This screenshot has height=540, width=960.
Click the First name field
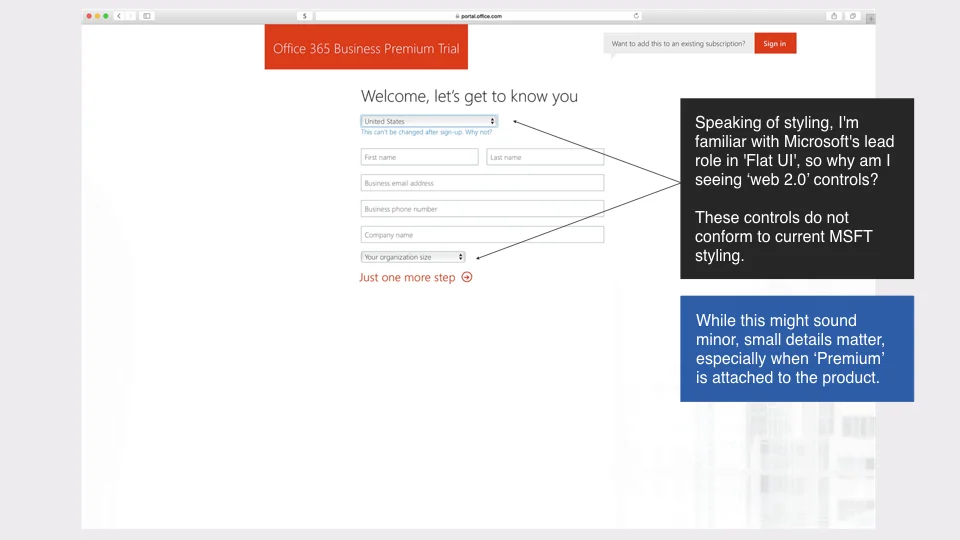(x=419, y=157)
